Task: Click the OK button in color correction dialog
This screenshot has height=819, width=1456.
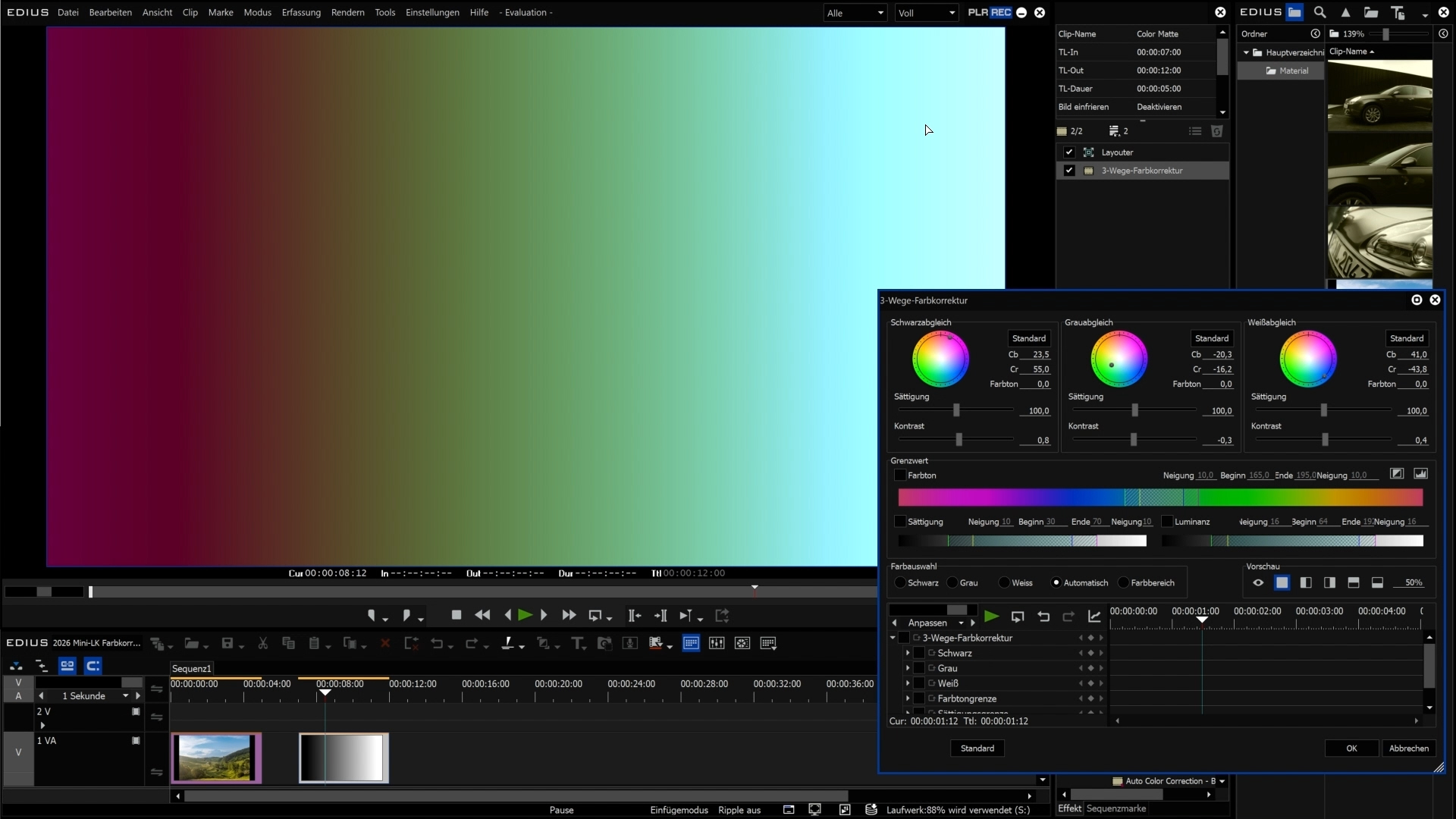Action: coord(1351,748)
